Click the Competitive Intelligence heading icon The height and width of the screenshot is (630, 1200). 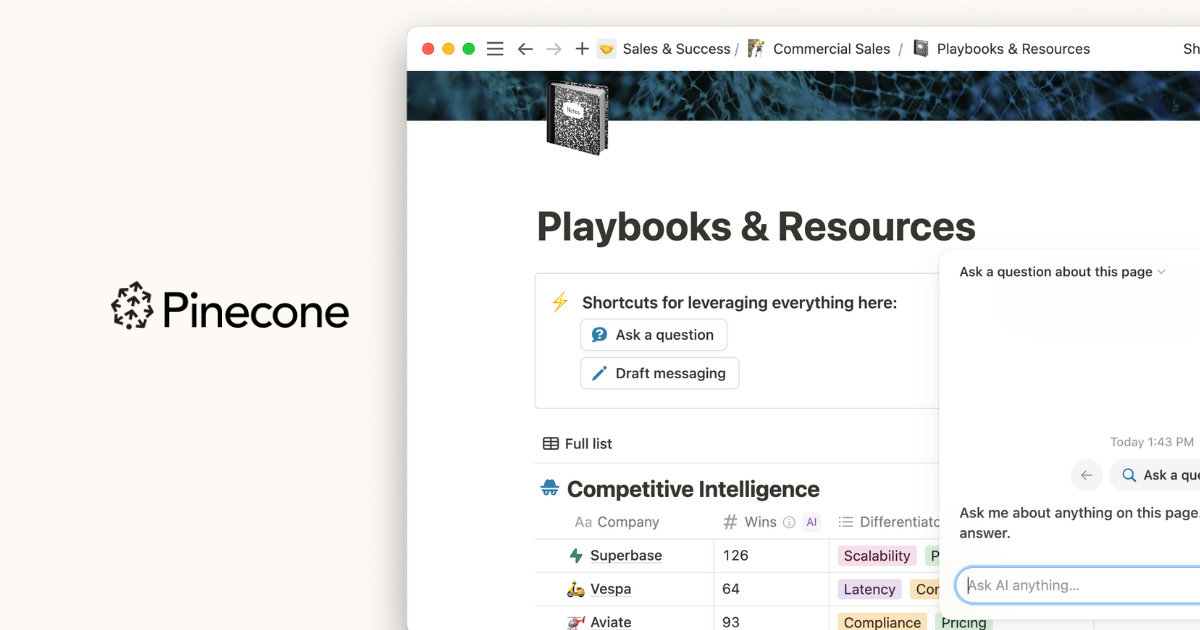[x=550, y=489]
